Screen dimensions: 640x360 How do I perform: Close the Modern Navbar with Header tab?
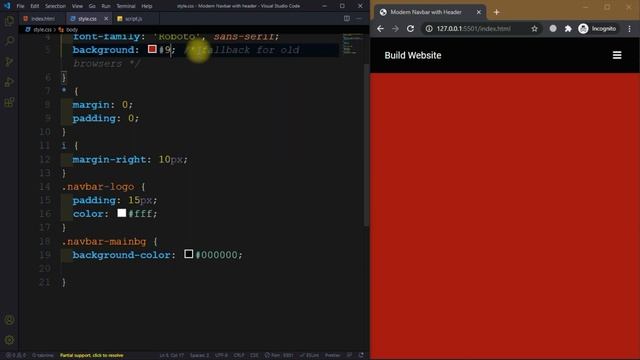[x=479, y=12]
